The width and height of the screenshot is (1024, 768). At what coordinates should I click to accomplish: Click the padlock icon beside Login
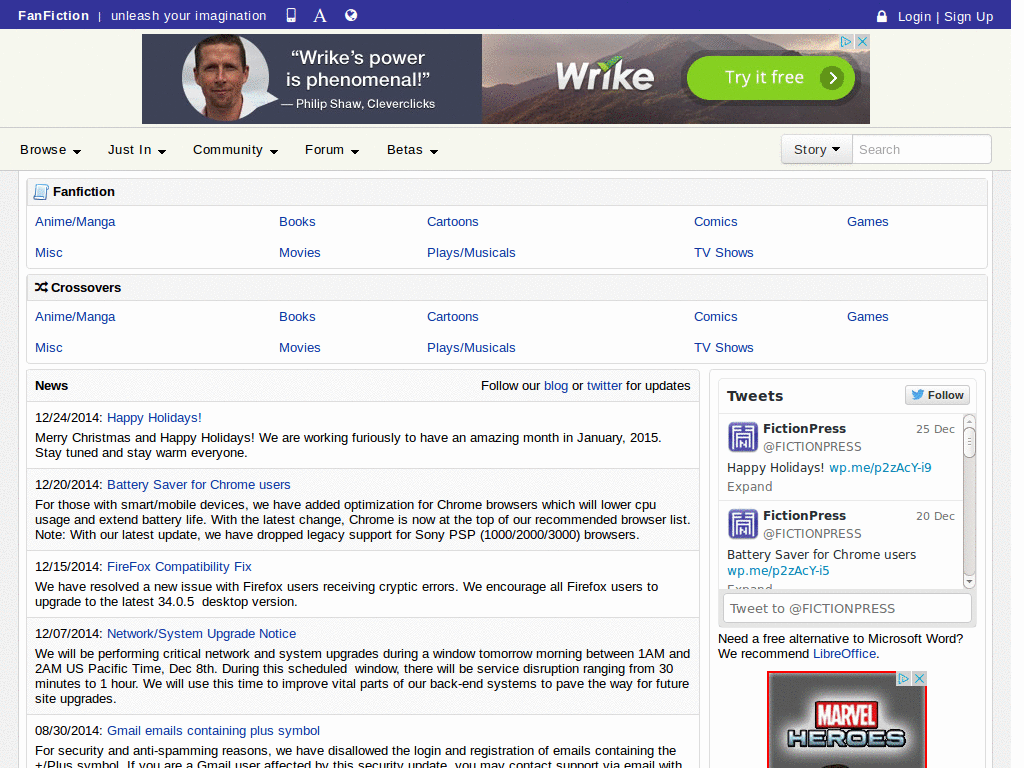pyautogui.click(x=882, y=16)
